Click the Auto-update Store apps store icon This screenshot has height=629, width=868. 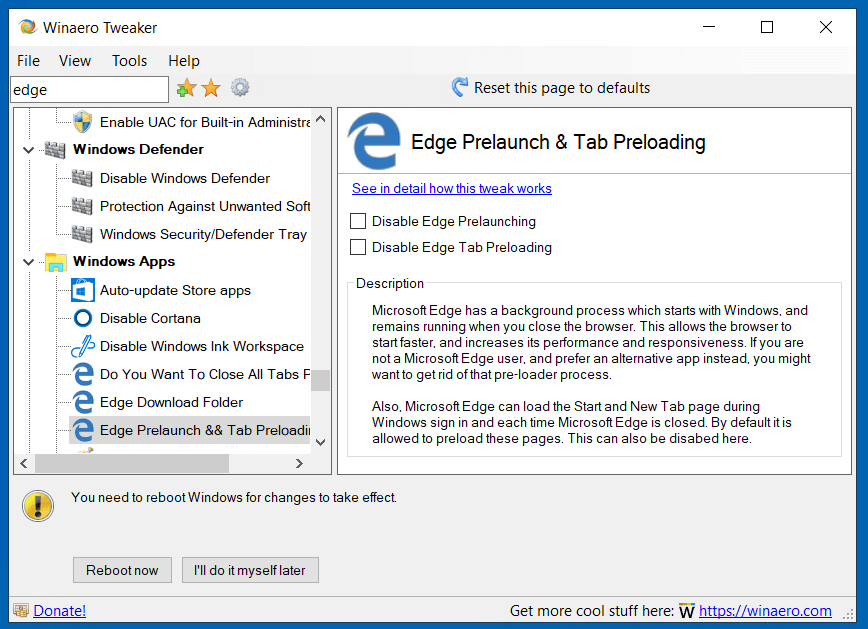(83, 290)
